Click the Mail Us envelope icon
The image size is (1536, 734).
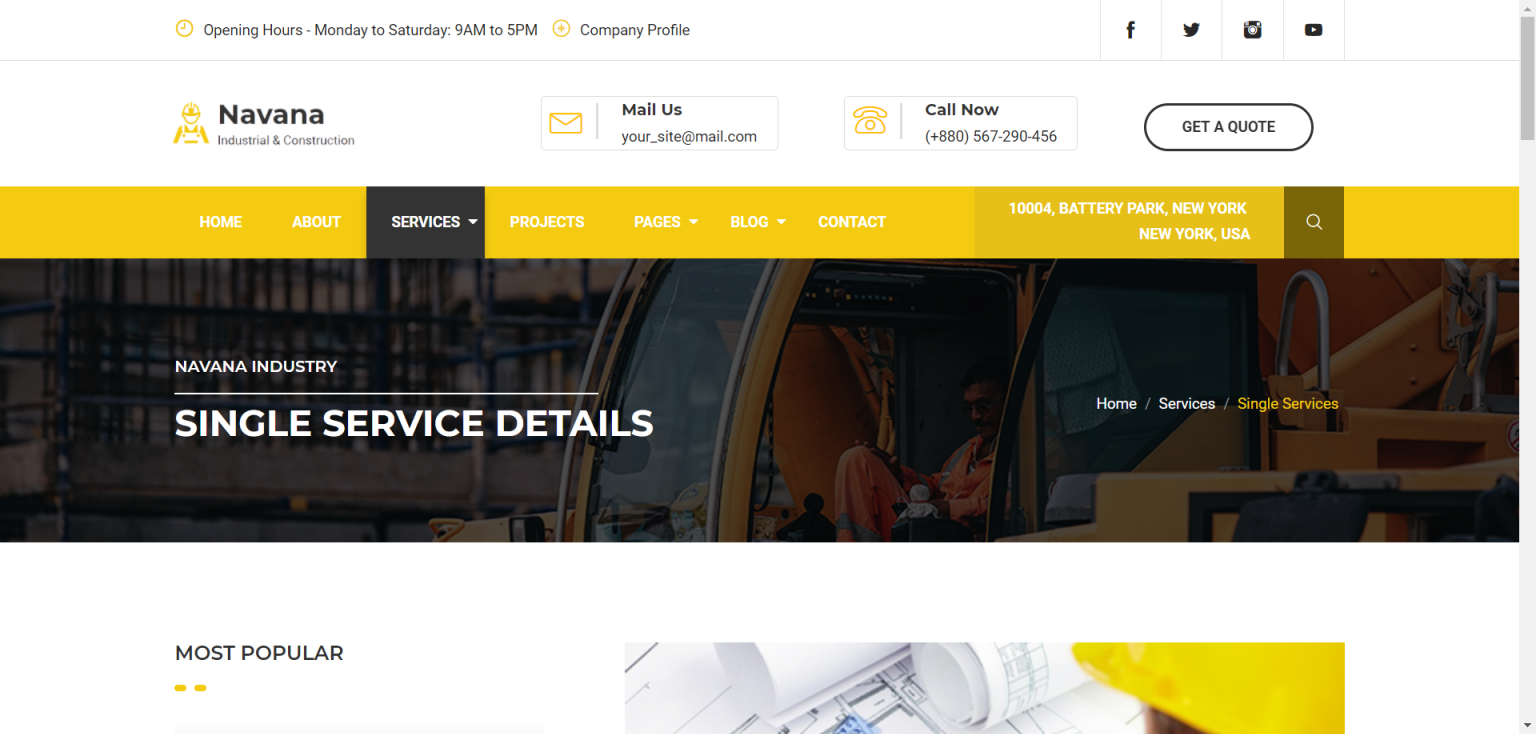pyautogui.click(x=566, y=123)
